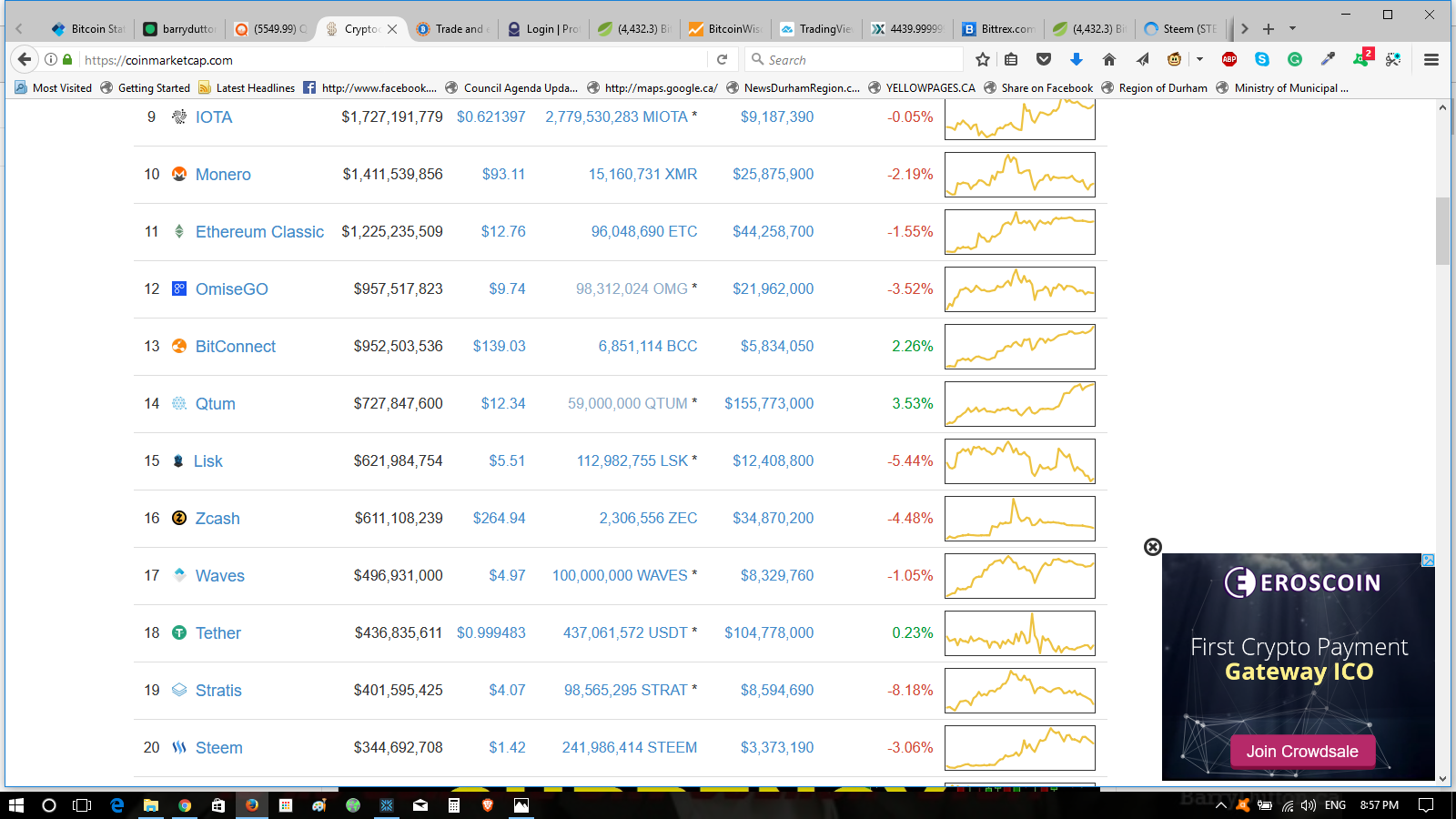1456x819 pixels.
Task: Open the Downloads arrow icon
Action: pyautogui.click(x=1077, y=59)
